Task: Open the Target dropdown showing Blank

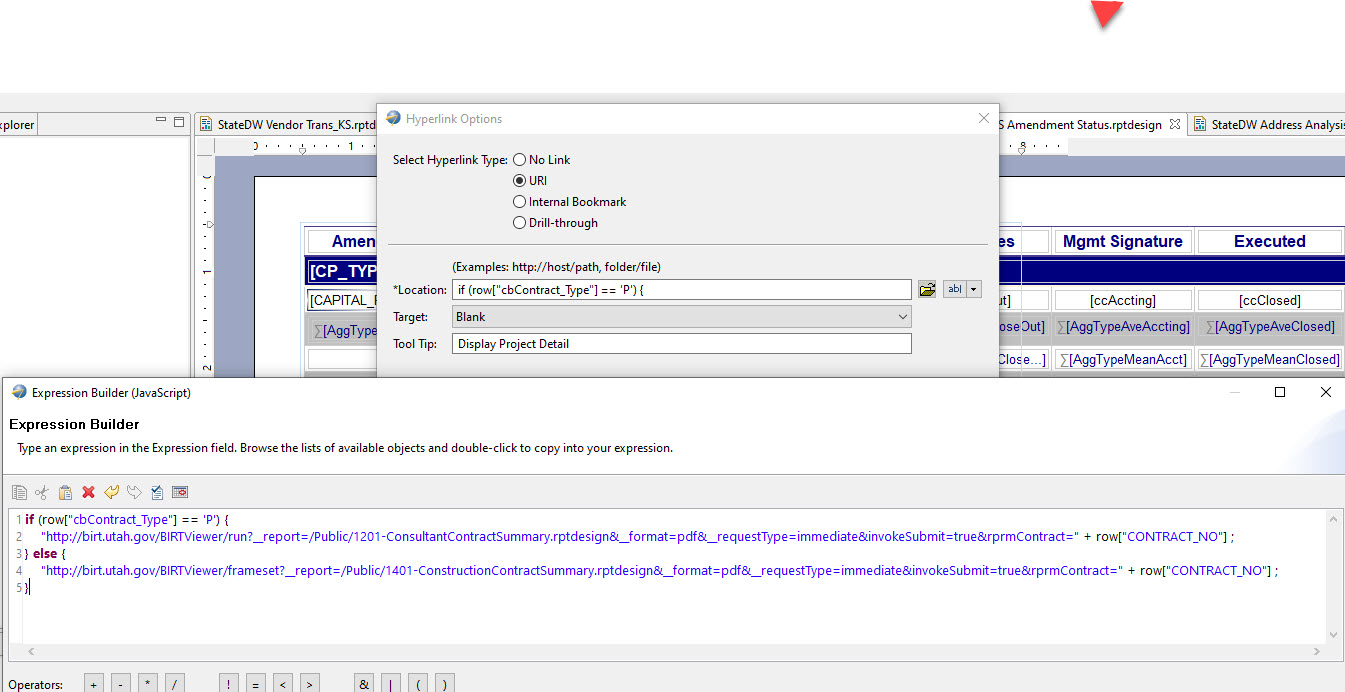Action: pos(681,316)
